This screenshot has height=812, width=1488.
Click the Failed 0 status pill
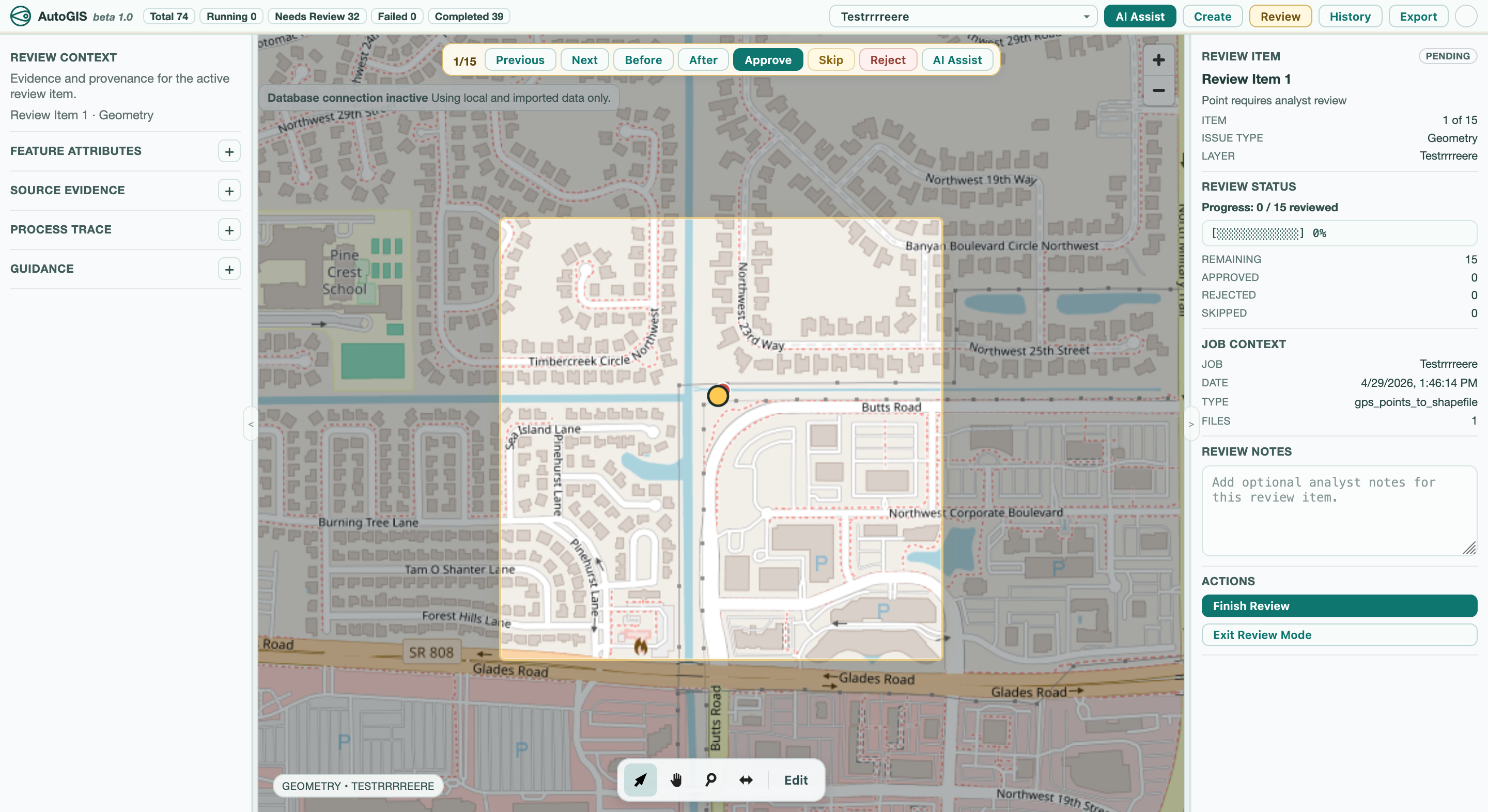[397, 16]
